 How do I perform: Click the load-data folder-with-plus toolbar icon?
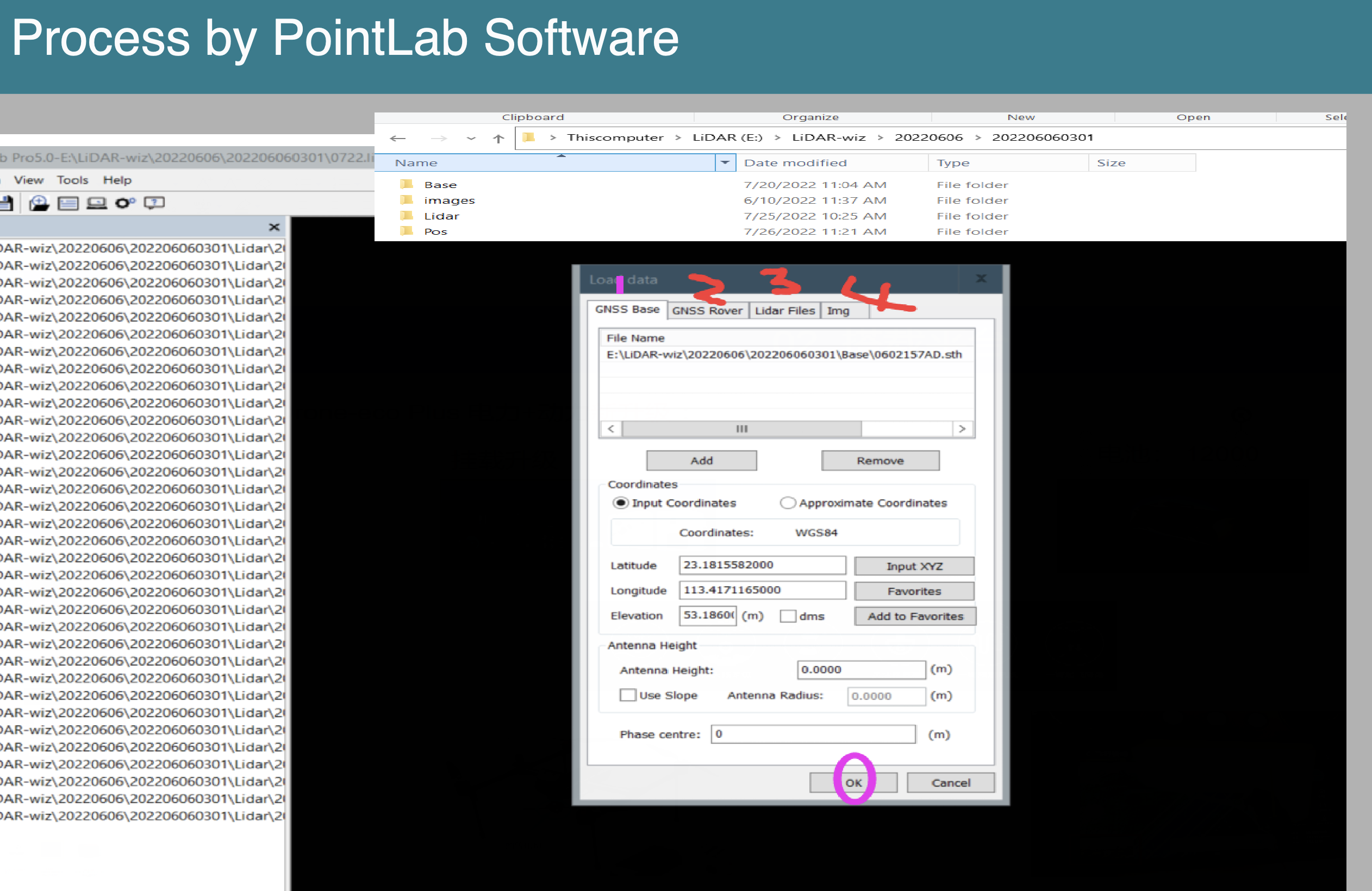pyautogui.click(x=39, y=203)
